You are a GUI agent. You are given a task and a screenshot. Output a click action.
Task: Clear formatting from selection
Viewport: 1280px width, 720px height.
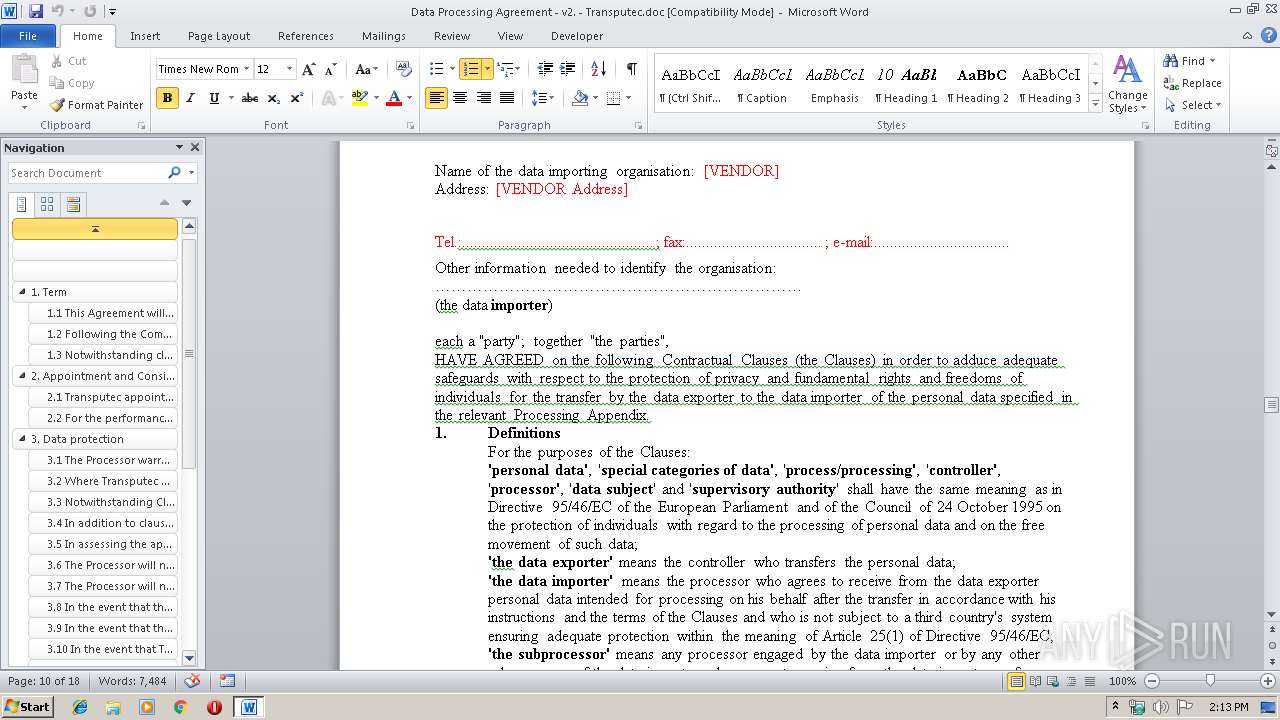(404, 69)
